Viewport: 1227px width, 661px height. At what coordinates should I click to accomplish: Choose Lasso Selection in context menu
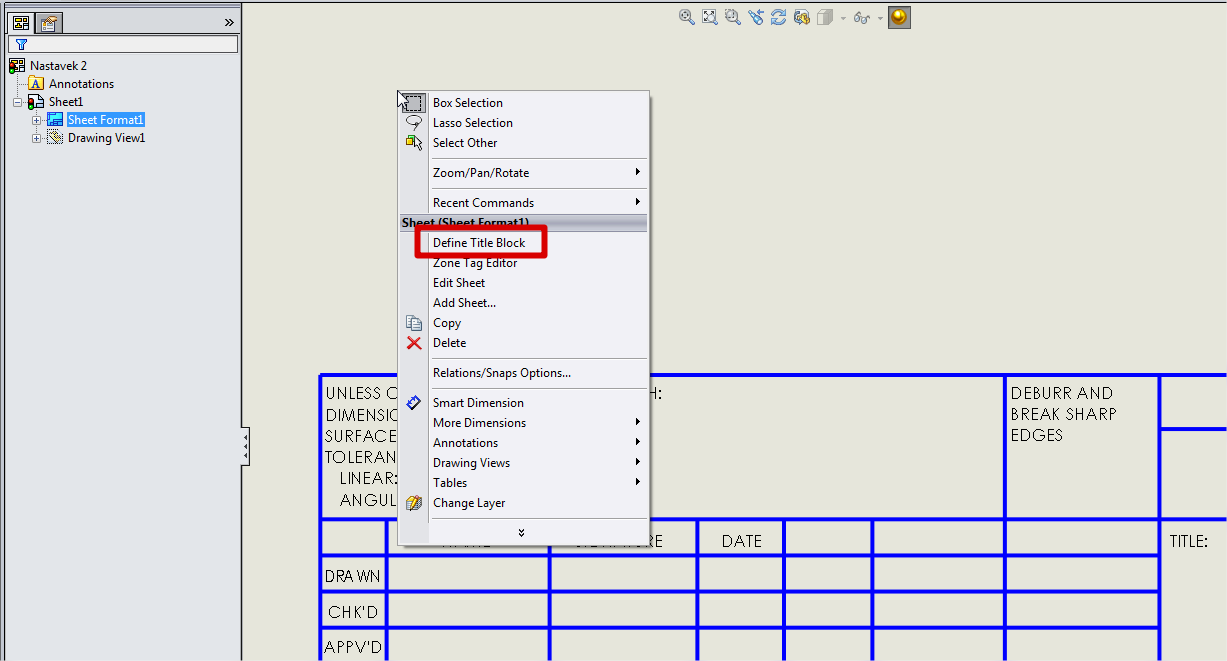(472, 123)
